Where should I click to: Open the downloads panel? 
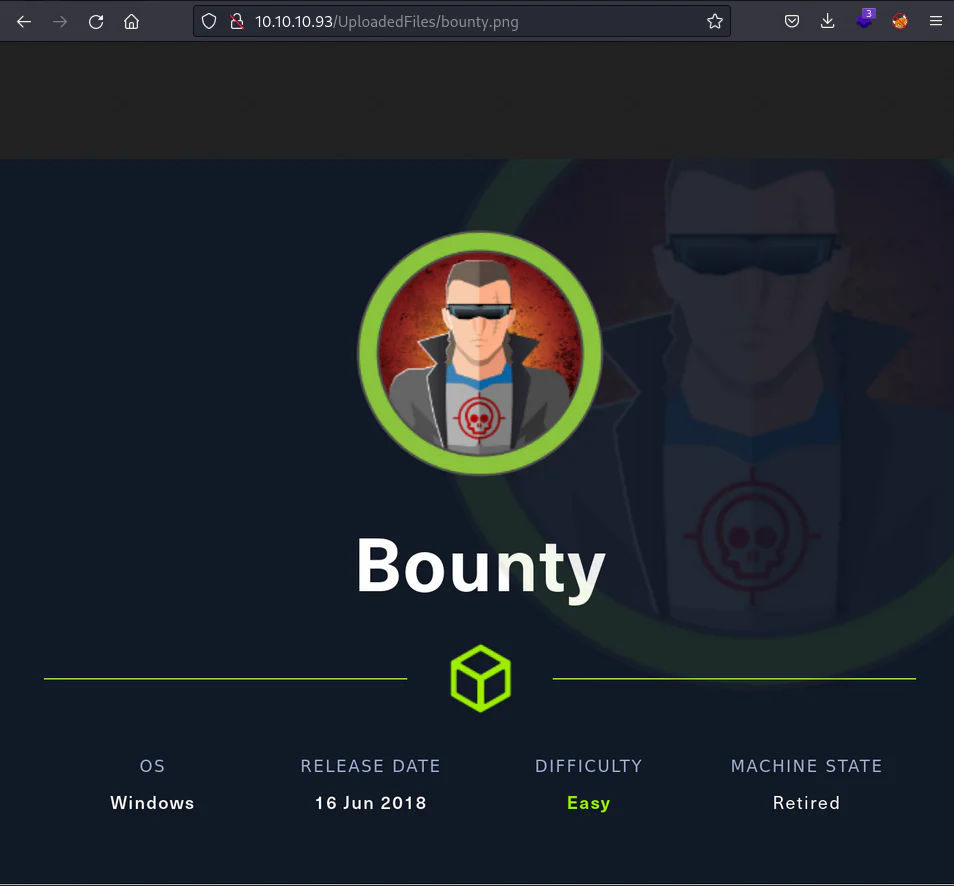coord(827,22)
